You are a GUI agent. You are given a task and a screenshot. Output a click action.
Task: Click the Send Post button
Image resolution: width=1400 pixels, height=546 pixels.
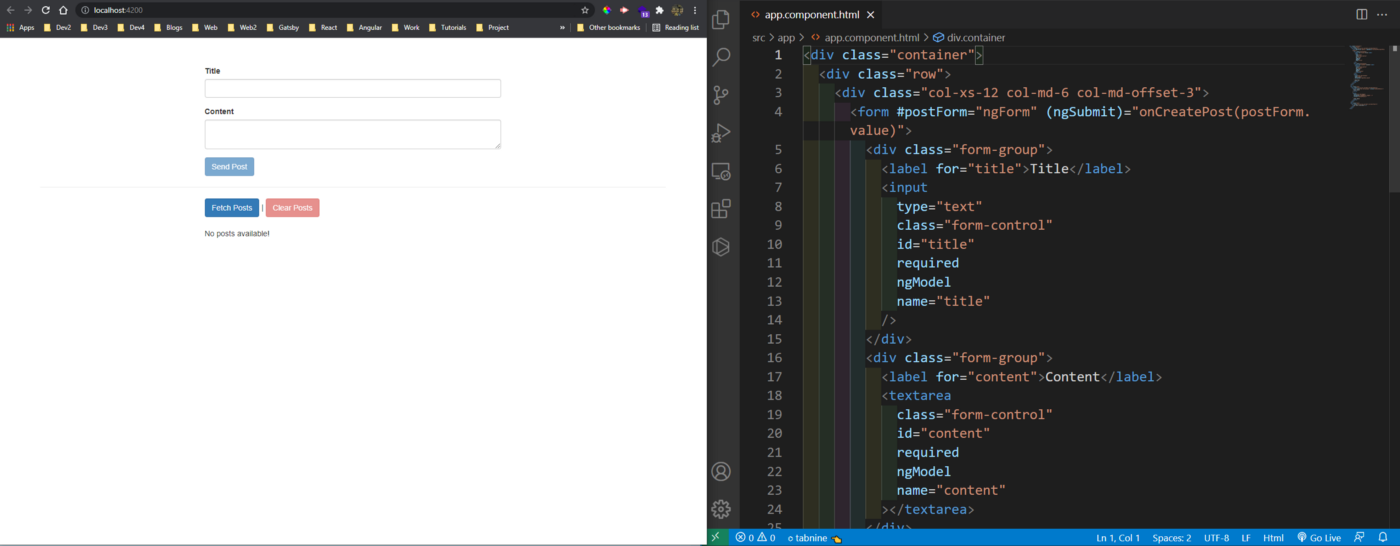pos(229,167)
